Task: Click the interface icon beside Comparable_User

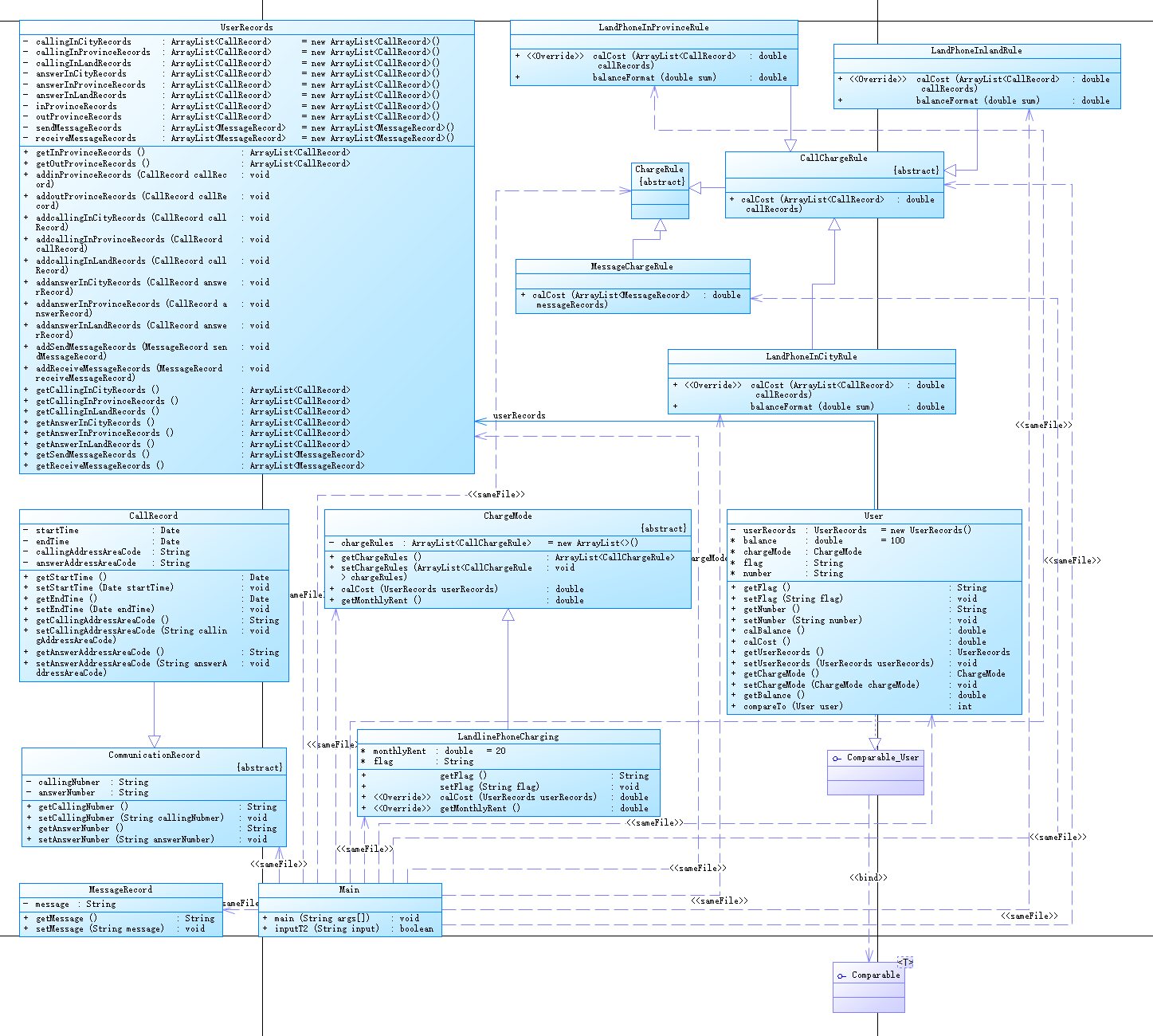Action: [x=837, y=758]
